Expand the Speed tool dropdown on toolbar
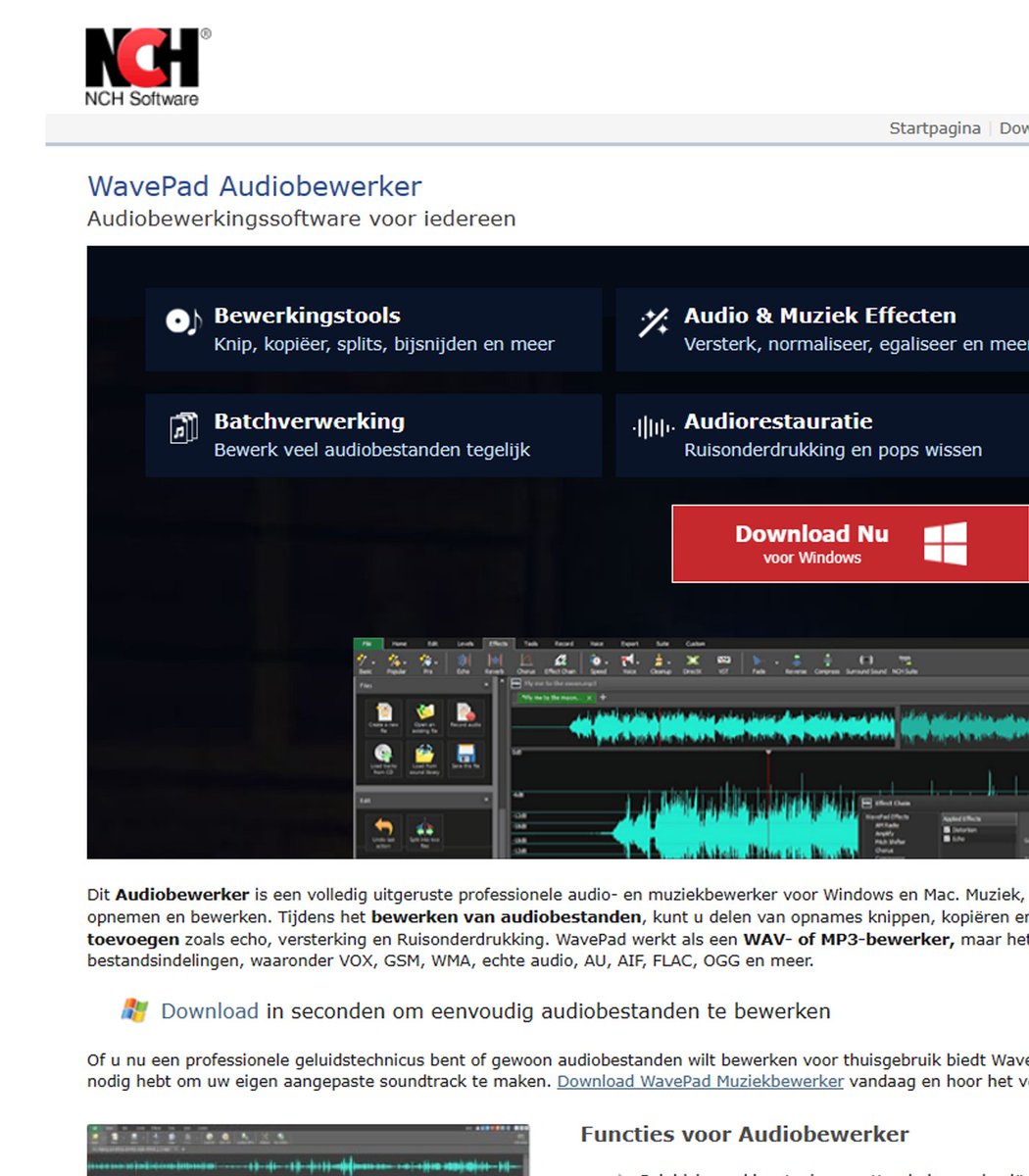Screen dimensions: 1029x1176 (606, 662)
